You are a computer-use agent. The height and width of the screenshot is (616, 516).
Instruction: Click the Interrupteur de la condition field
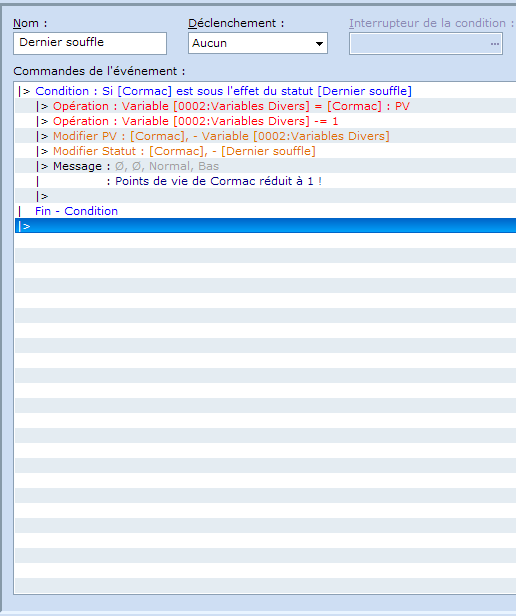(426, 44)
